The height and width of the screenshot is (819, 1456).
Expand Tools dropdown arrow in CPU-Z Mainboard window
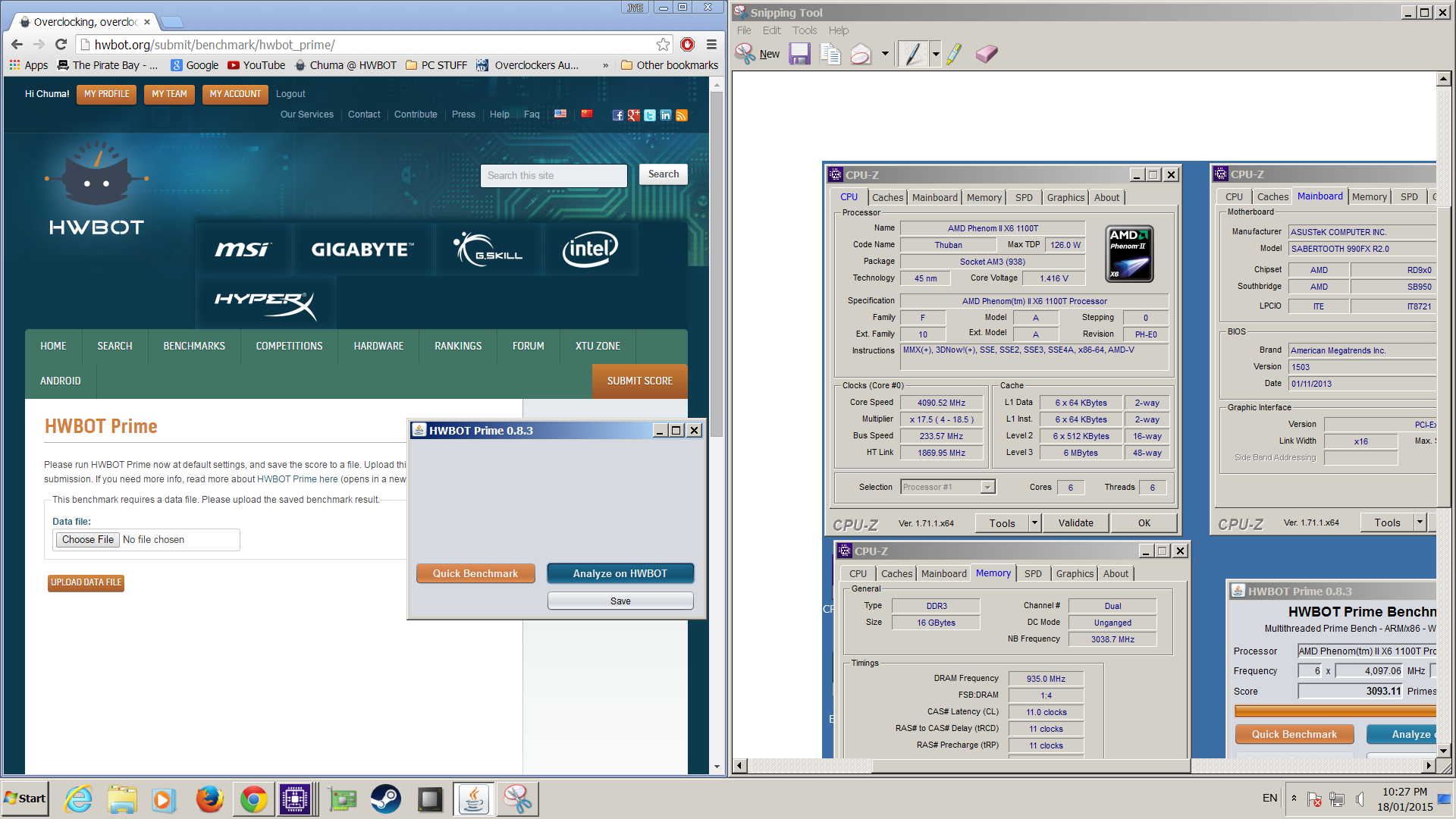1420,522
